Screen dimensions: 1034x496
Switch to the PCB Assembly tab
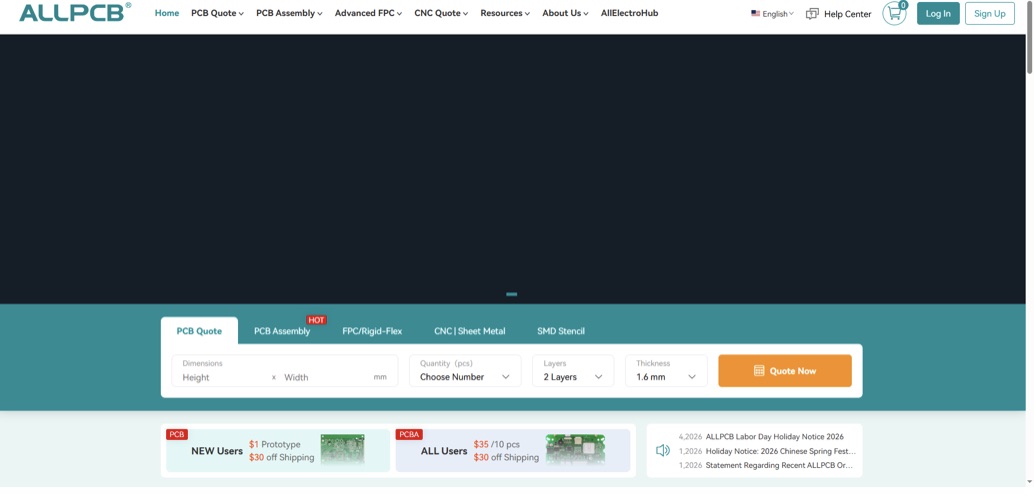coord(282,331)
